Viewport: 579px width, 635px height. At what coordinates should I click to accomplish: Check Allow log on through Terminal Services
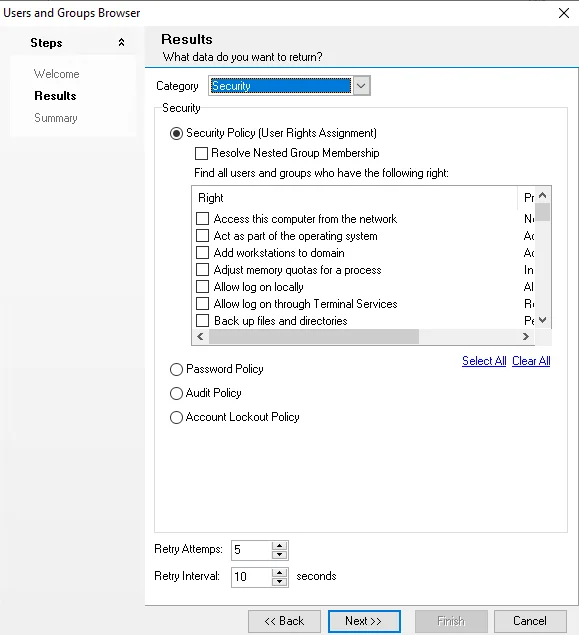pos(202,304)
